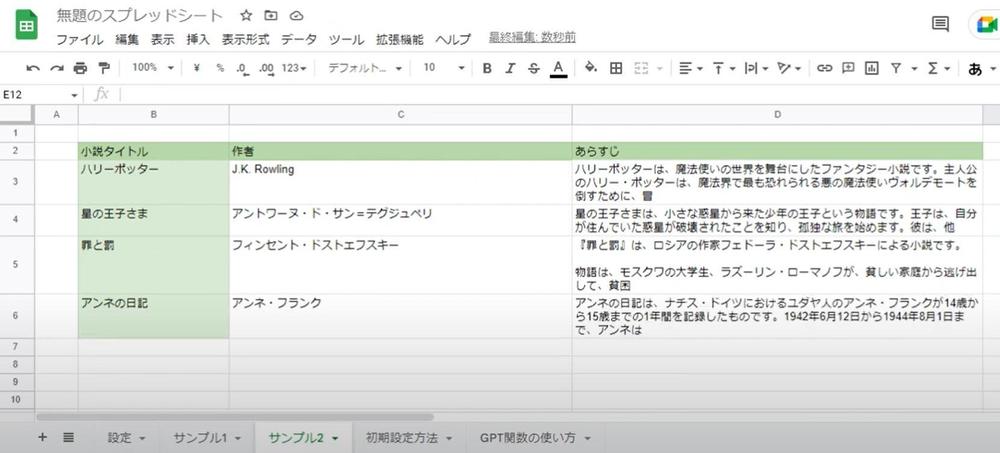The height and width of the screenshot is (453, 1000).
Task: Open the 123 number format dropdown
Action: (294, 68)
